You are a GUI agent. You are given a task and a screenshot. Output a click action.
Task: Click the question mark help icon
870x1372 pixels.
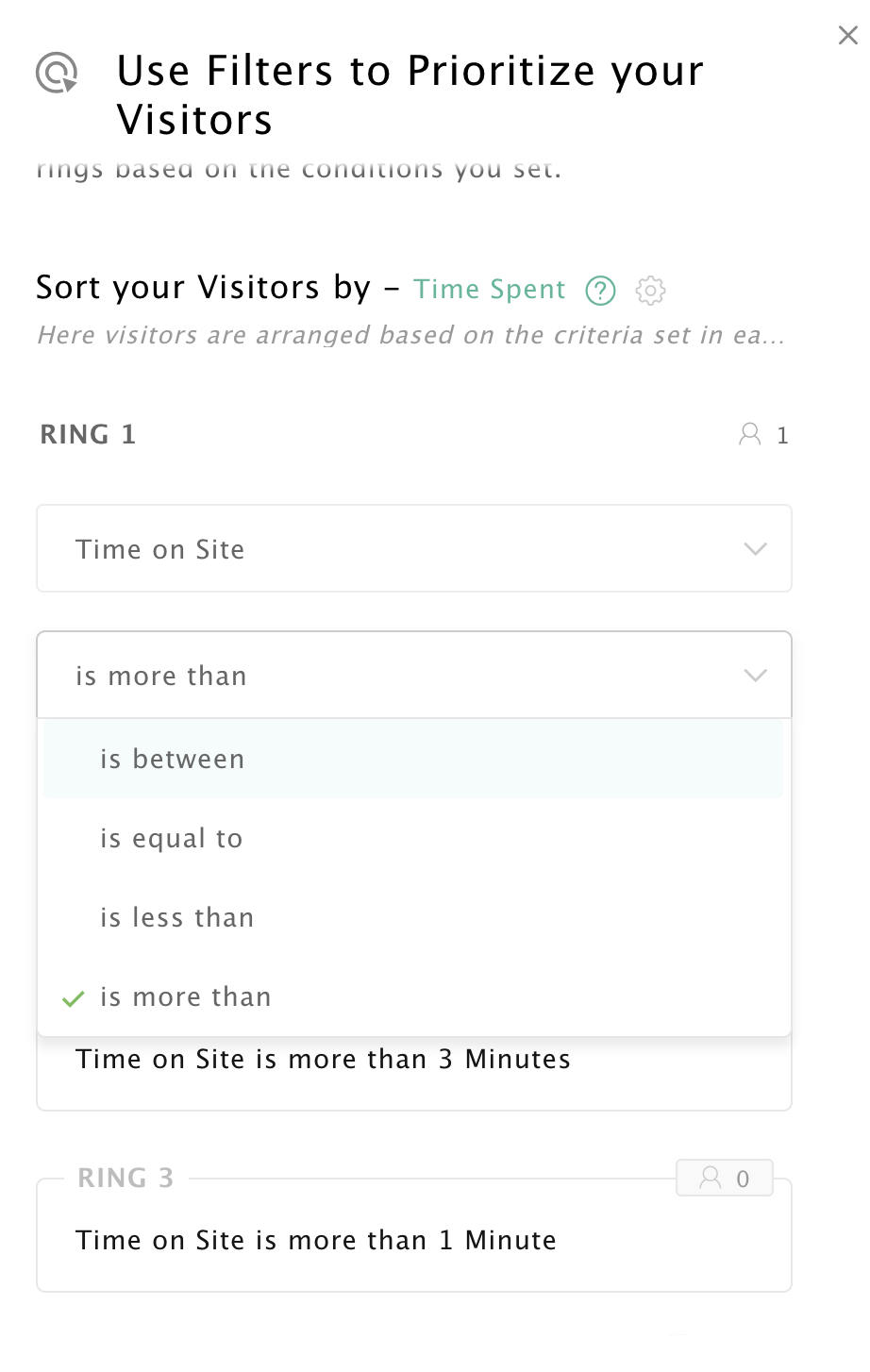[x=600, y=291]
